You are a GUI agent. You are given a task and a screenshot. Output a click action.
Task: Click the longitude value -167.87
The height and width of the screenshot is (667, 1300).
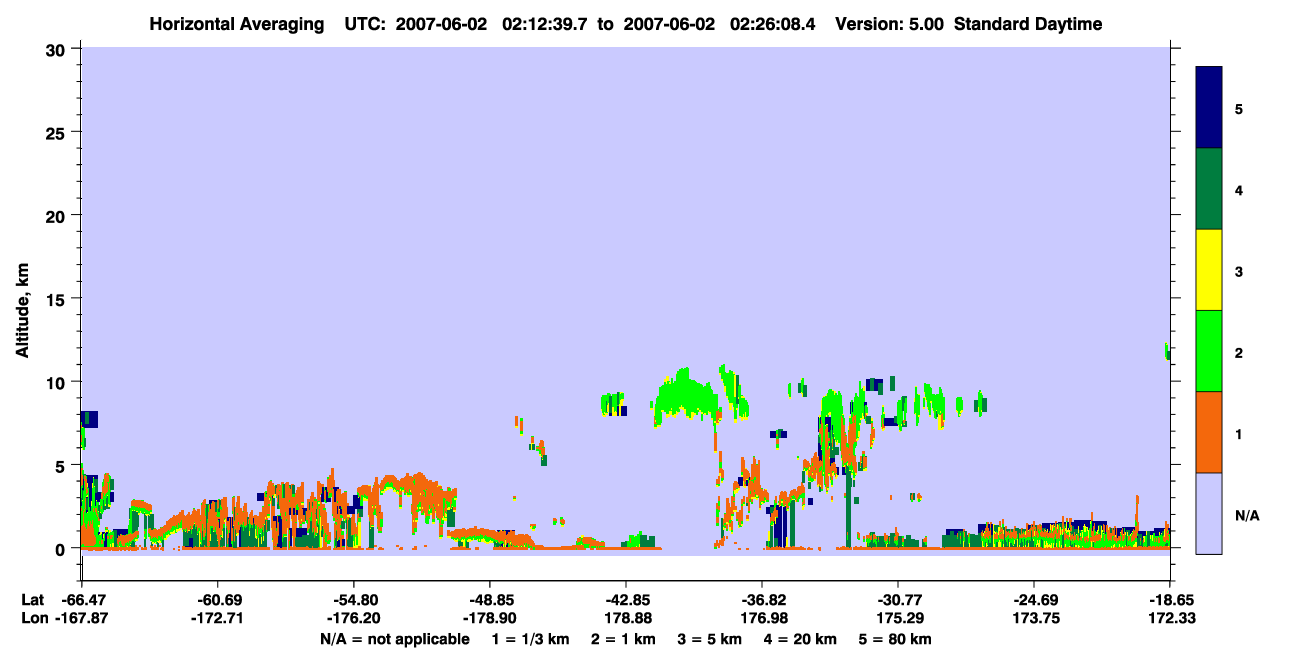coord(81,618)
